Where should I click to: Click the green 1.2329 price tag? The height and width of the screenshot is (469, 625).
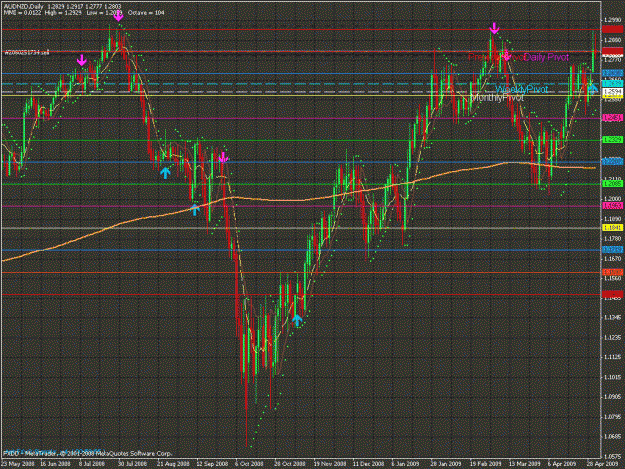pos(612,140)
